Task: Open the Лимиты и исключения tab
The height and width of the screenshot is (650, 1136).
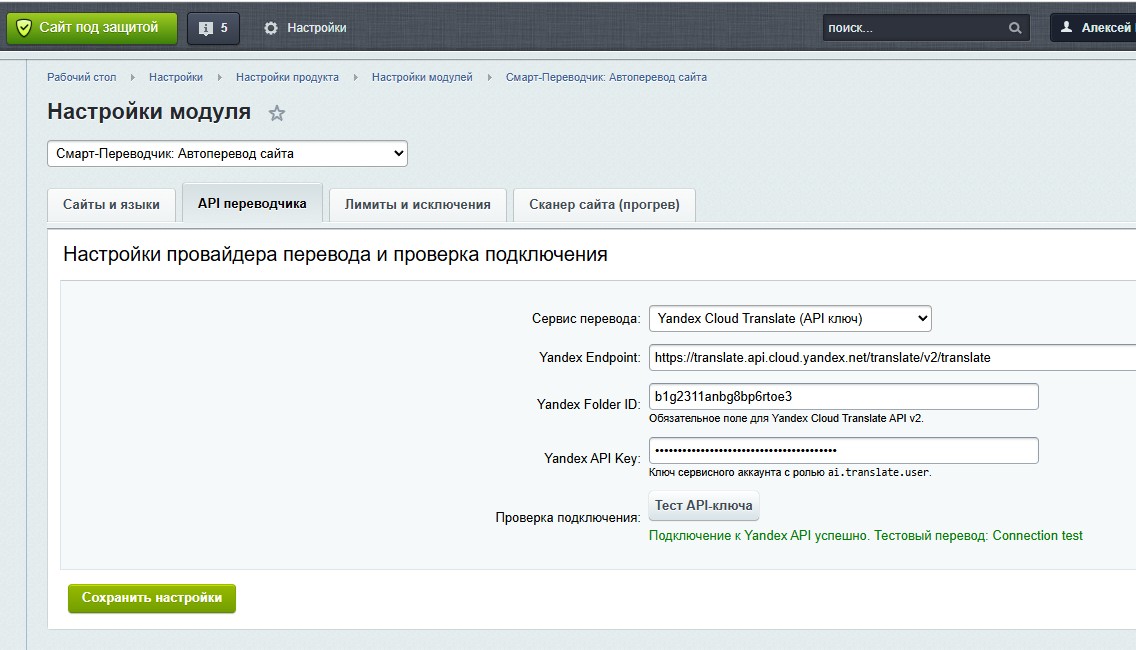Action: tap(417, 204)
